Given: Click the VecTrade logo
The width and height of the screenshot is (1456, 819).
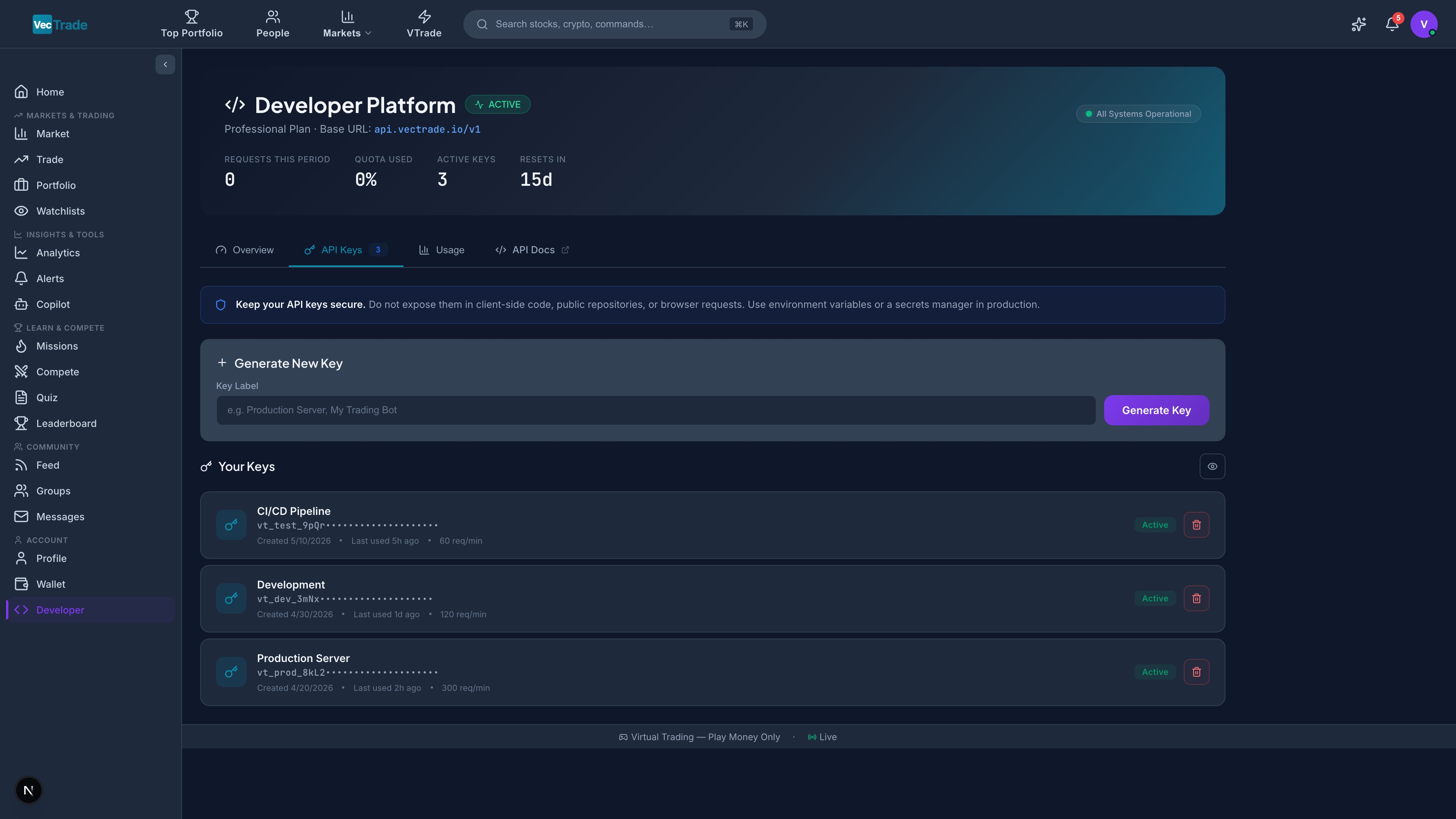Looking at the screenshot, I should tap(60, 24).
